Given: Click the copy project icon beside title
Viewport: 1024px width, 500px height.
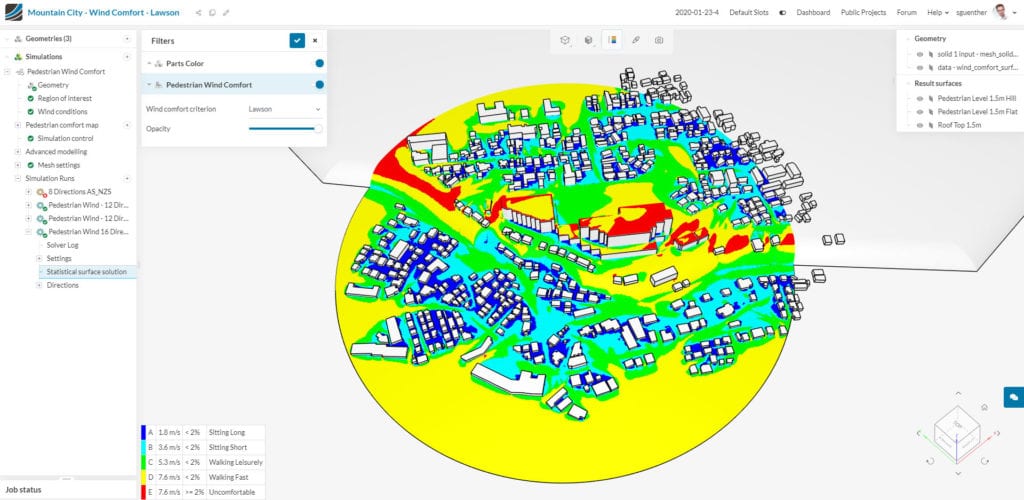Looking at the screenshot, I should pyautogui.click(x=212, y=12).
